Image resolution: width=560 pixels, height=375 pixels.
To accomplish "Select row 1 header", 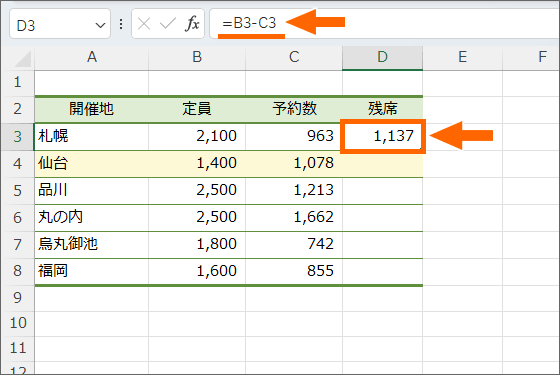I will (x=18, y=83).
